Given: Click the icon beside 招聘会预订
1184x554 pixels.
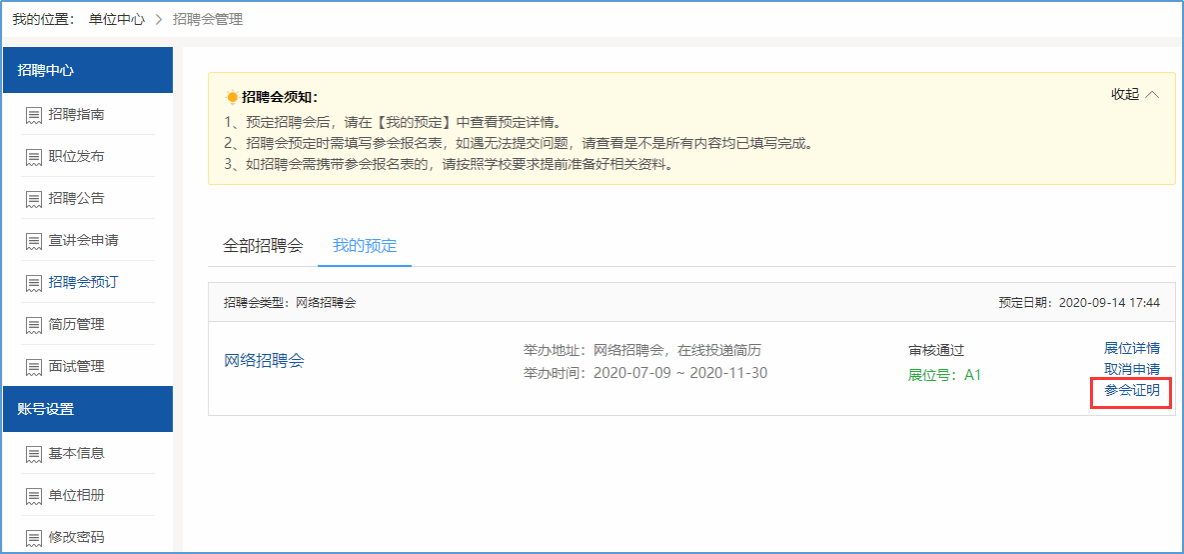Looking at the screenshot, I should coord(34,283).
